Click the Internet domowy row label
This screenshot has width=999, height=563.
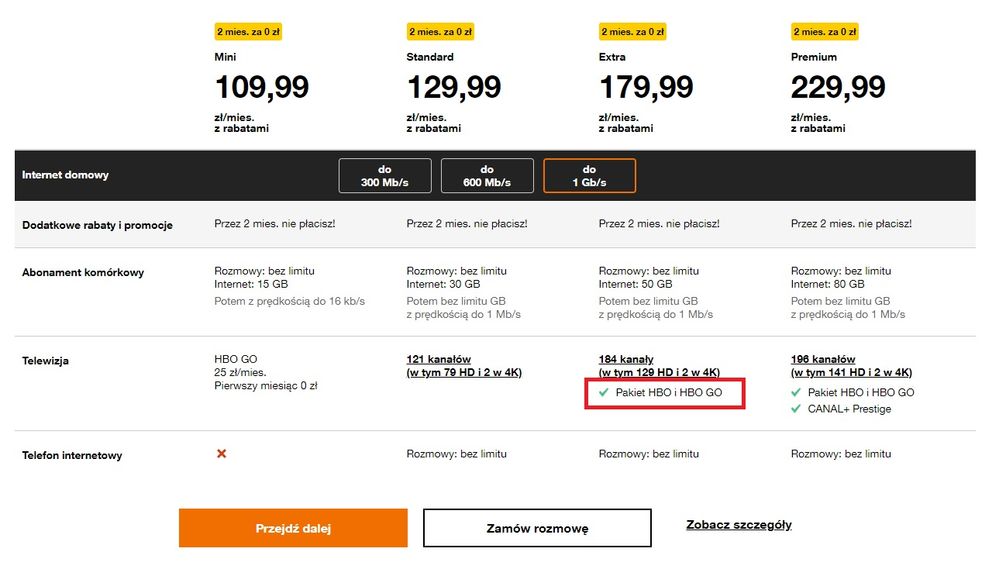[65, 175]
